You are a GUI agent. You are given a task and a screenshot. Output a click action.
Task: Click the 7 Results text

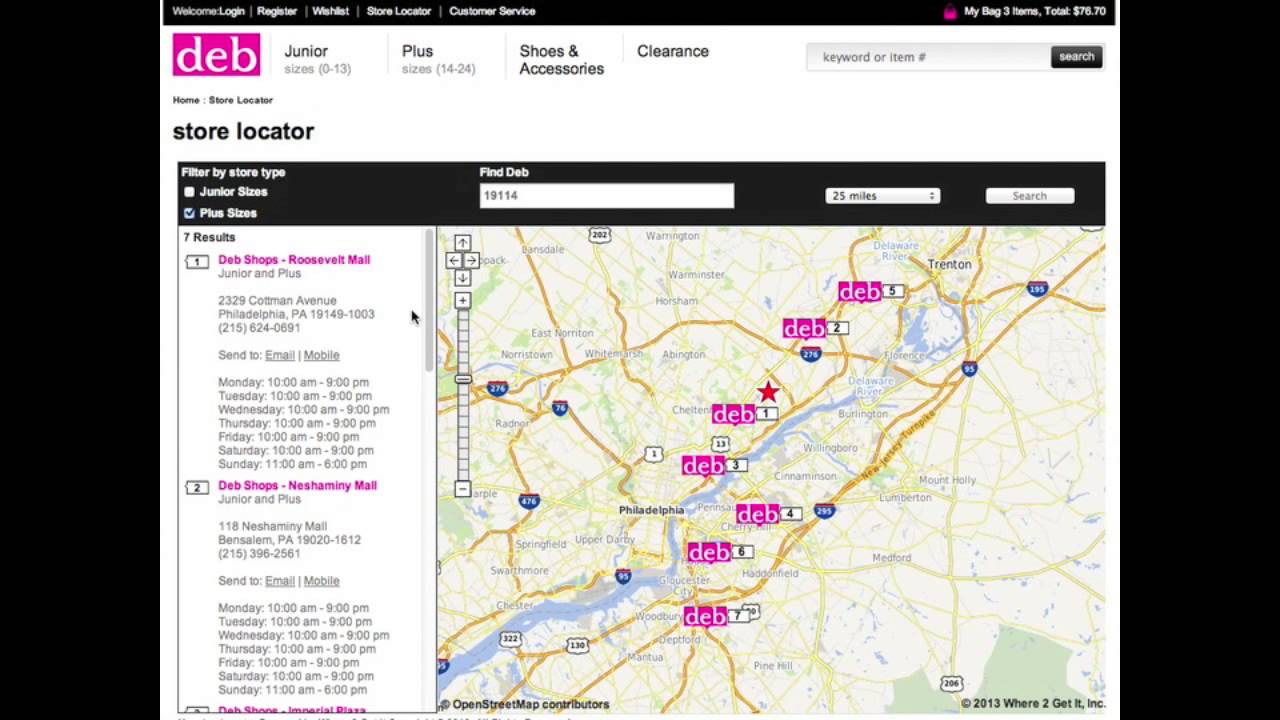coord(209,238)
